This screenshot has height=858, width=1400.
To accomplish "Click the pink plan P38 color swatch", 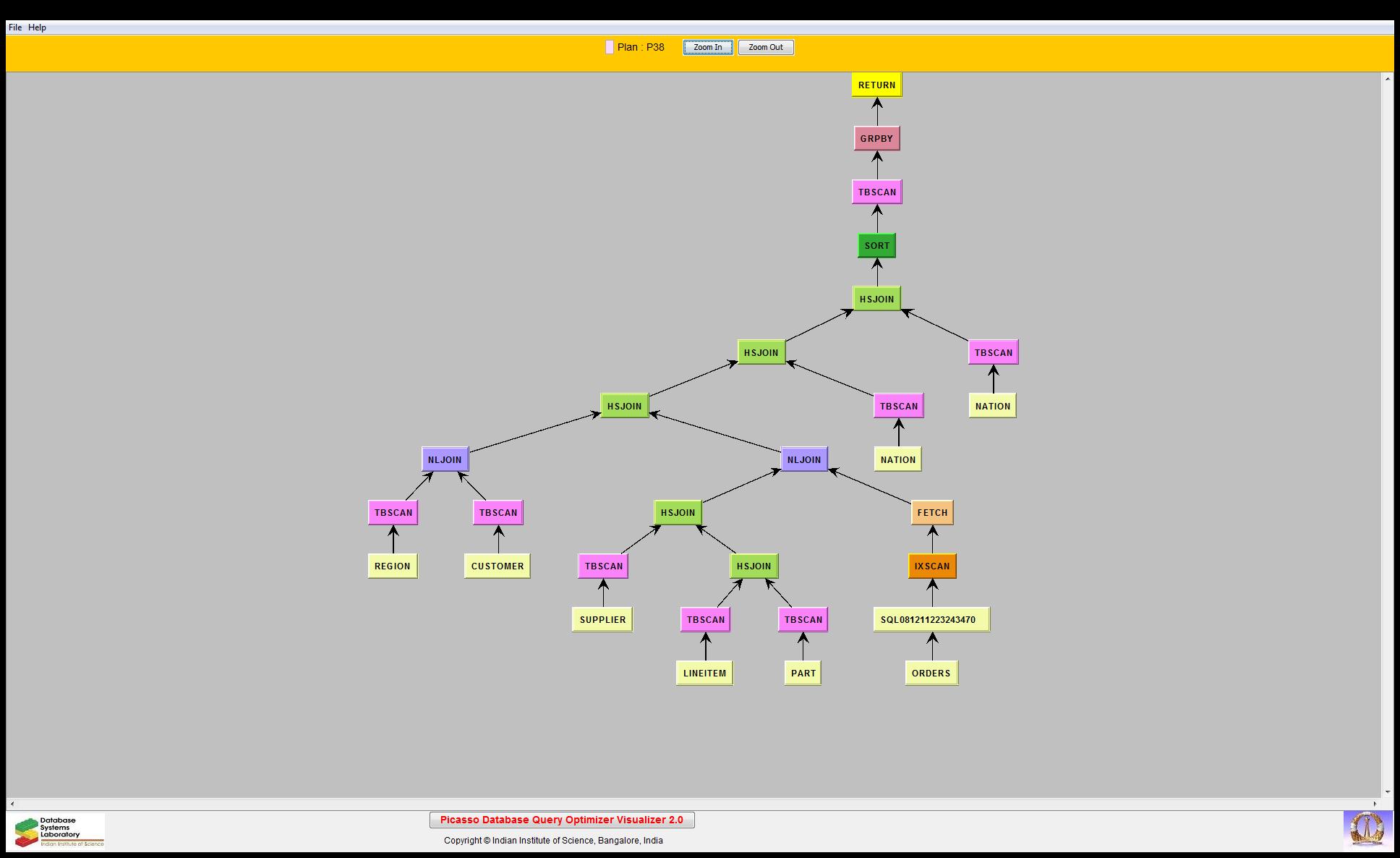I will click(610, 47).
